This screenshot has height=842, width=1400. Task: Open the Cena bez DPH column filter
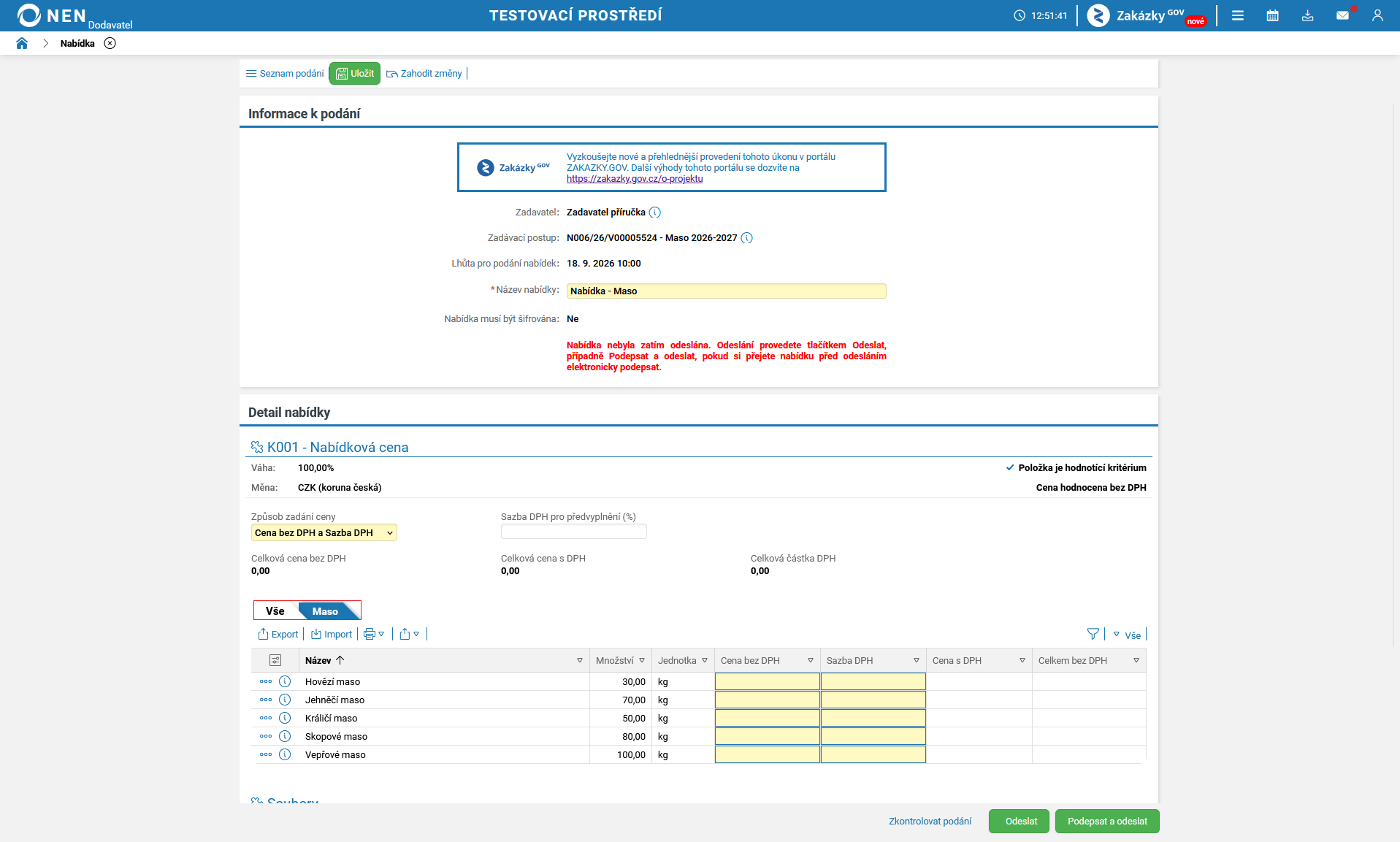[811, 660]
